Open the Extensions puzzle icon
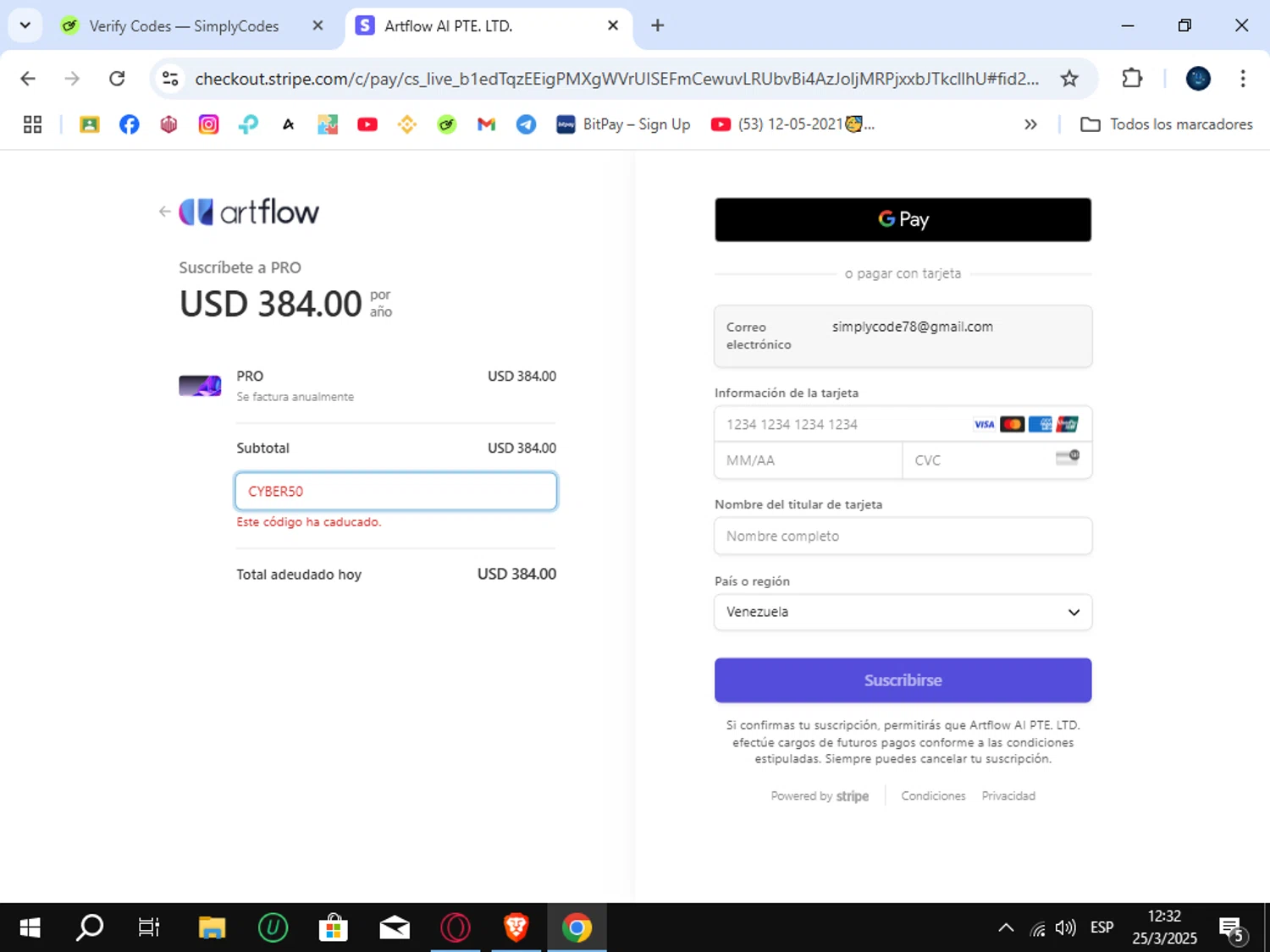The width and height of the screenshot is (1270, 952). [x=1132, y=79]
